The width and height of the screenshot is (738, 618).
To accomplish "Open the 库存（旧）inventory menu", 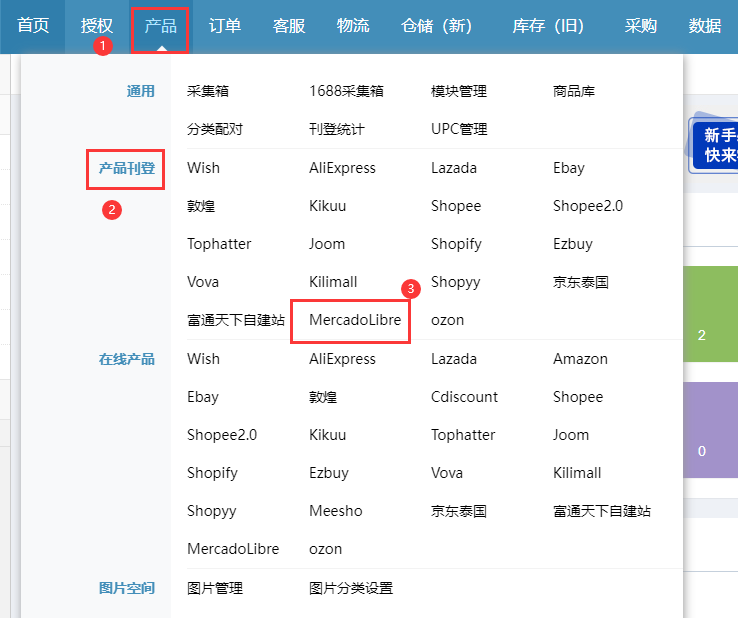I will coord(548,25).
